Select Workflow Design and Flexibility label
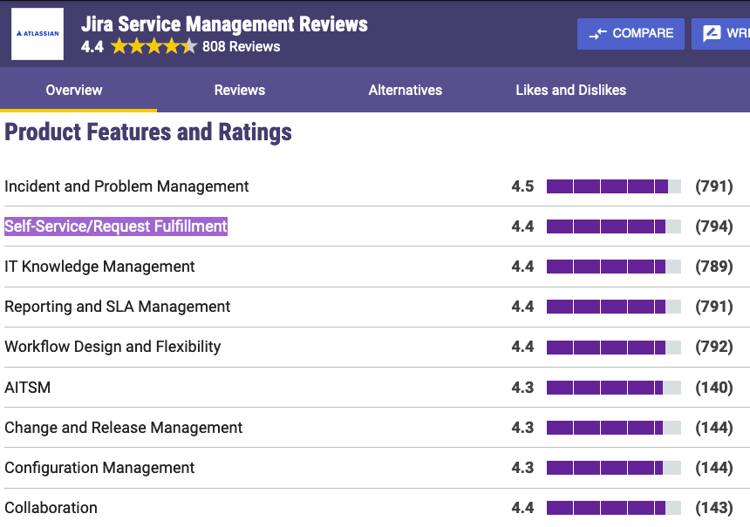750x527 pixels. click(x=113, y=347)
